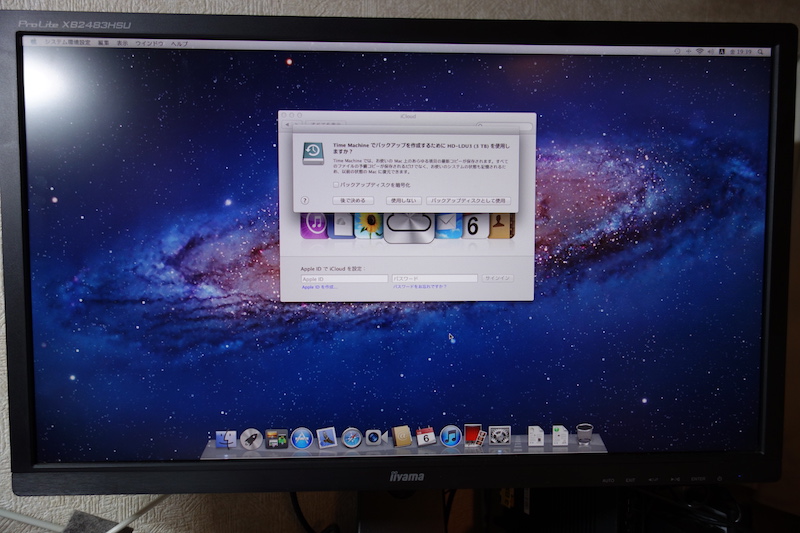Open Finder from the Dock
The height and width of the screenshot is (533, 800).
[x=226, y=439]
